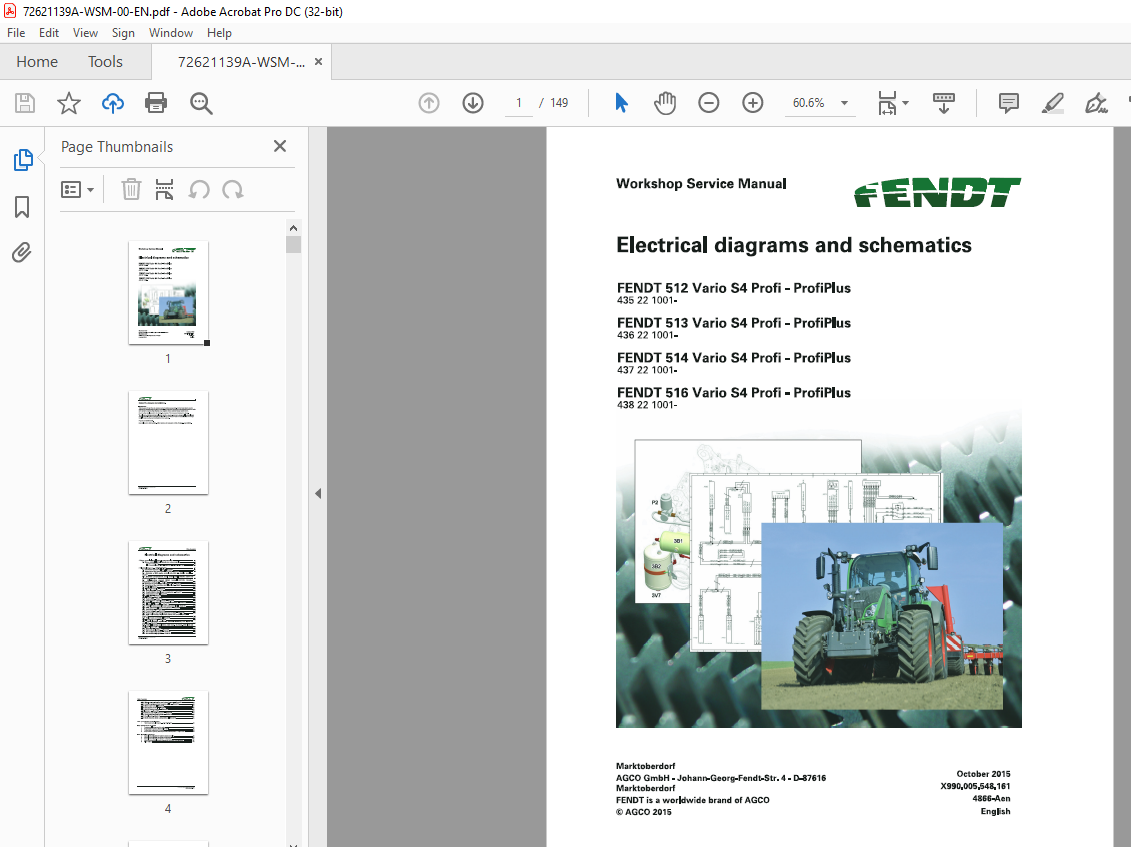Open the Edit menu

pos(49,33)
